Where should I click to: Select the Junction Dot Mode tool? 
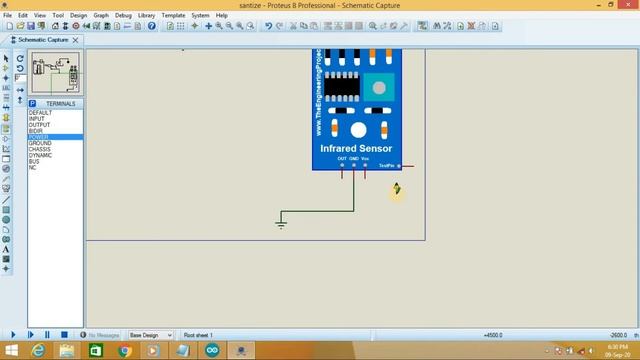[x=6, y=78]
